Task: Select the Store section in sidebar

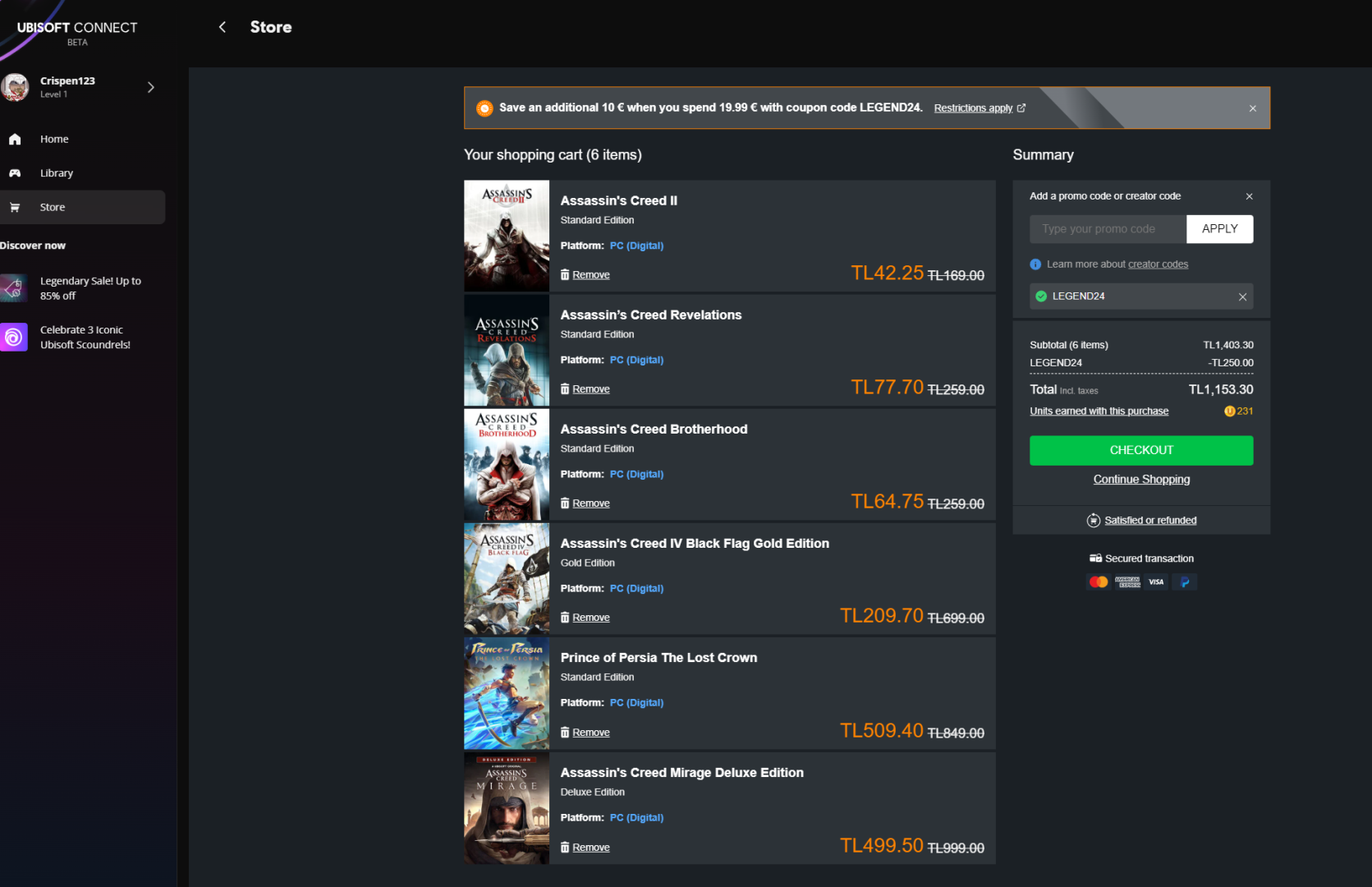Action: (x=82, y=207)
